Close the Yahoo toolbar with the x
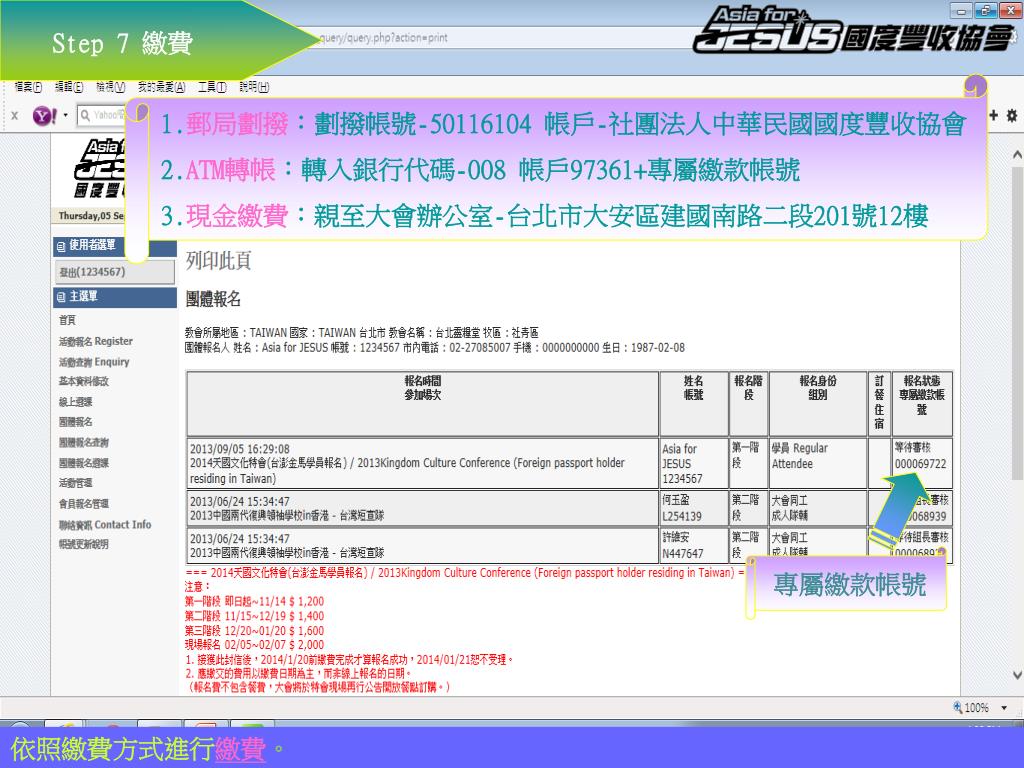Viewport: 1024px width, 768px height. pos(14,116)
